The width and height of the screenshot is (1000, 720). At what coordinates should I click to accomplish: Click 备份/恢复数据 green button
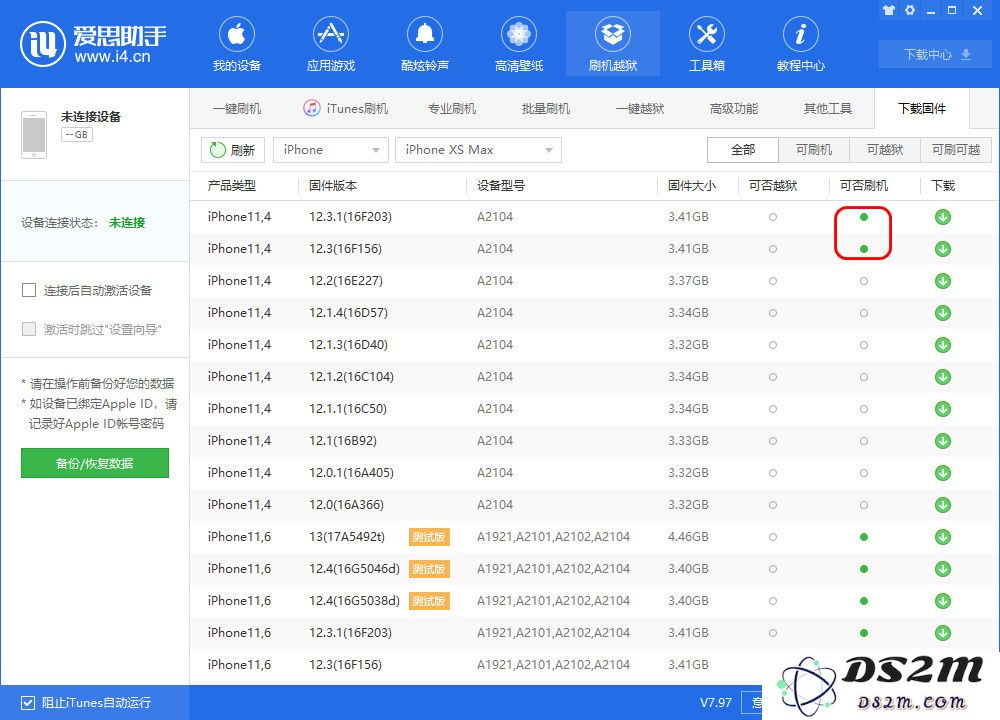point(94,463)
